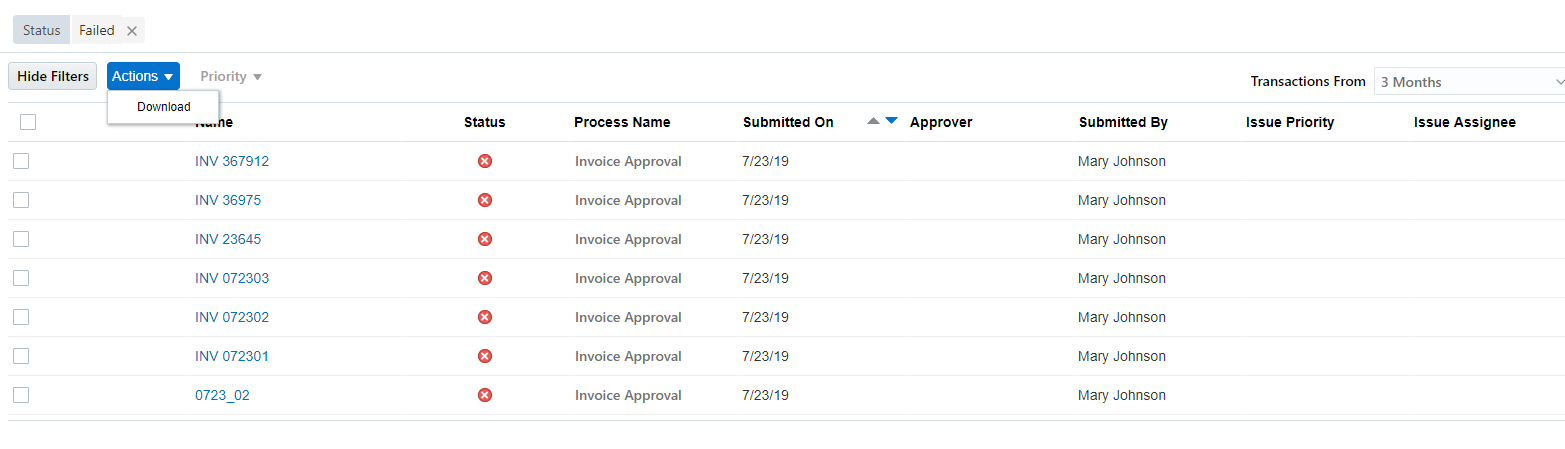Click the failed status icon for INV 367912
The width and height of the screenshot is (1565, 449).
pyautogui.click(x=485, y=161)
